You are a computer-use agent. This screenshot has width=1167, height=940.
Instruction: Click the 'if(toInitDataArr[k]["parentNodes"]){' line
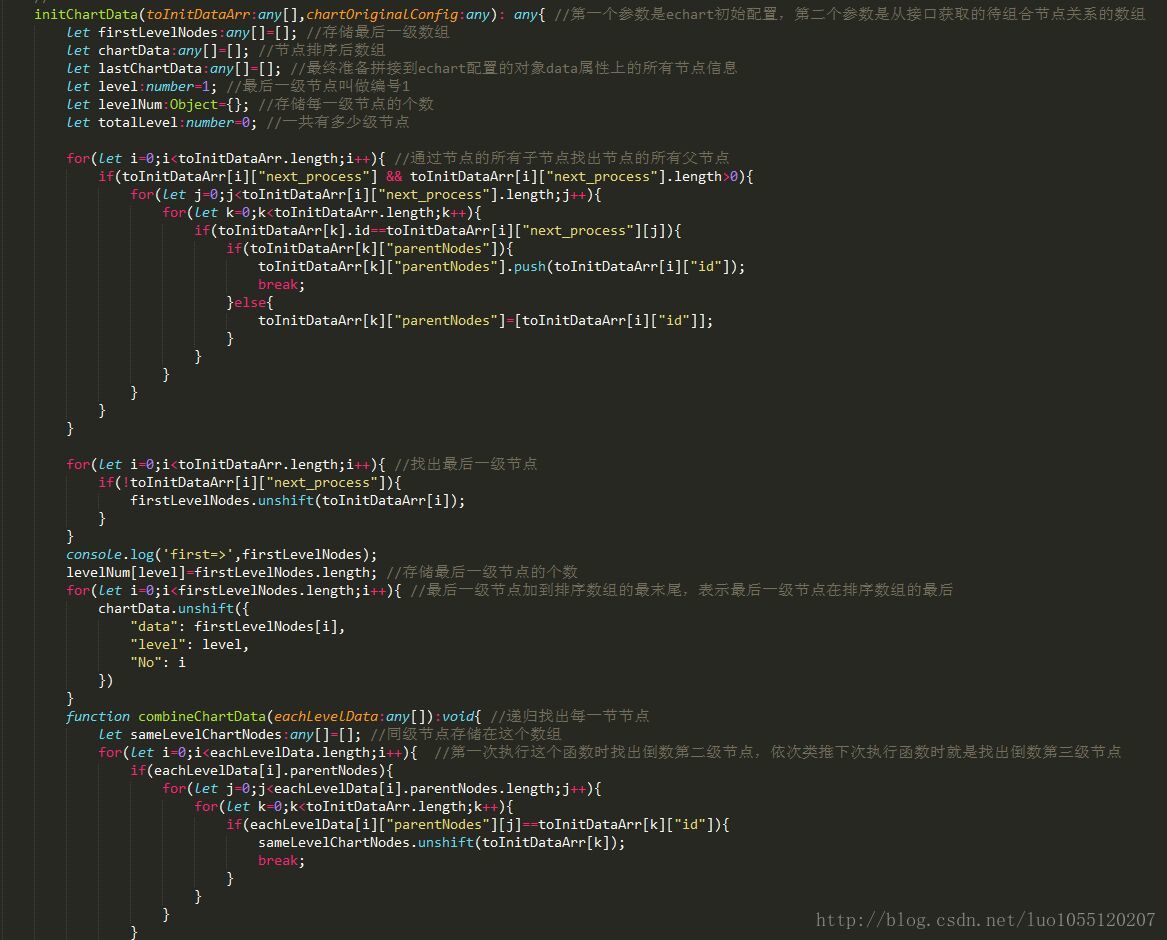coord(370,249)
